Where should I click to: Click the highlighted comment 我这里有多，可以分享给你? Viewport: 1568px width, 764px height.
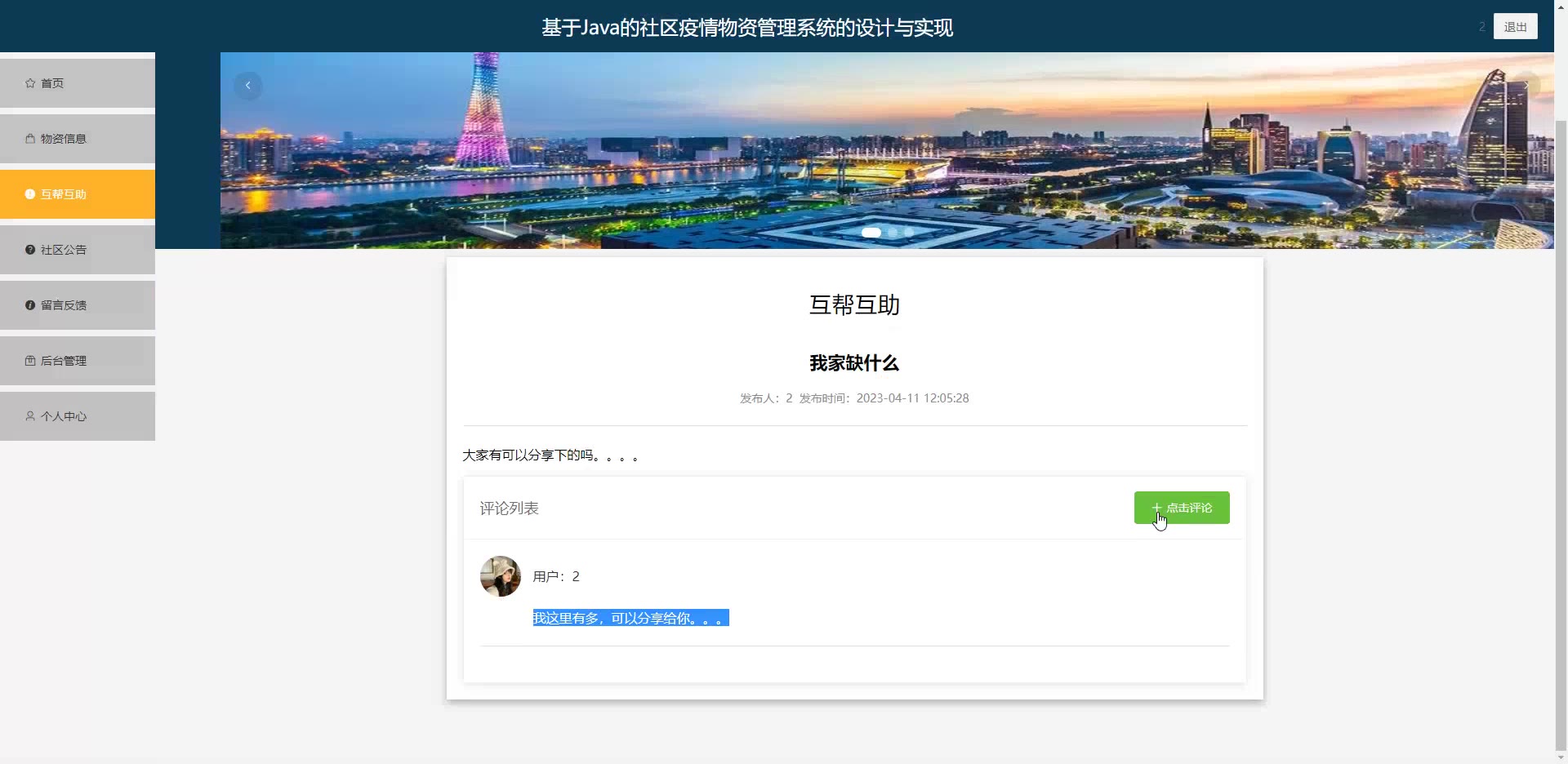(630, 618)
